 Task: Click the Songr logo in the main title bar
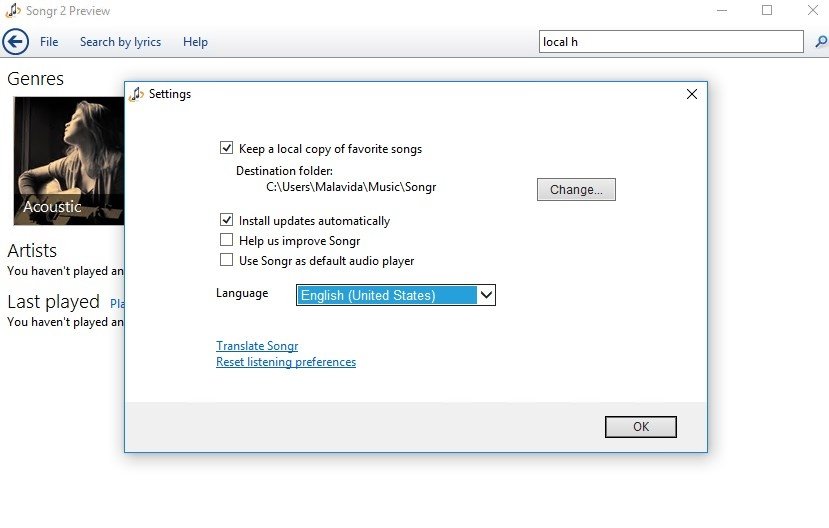click(x=13, y=10)
